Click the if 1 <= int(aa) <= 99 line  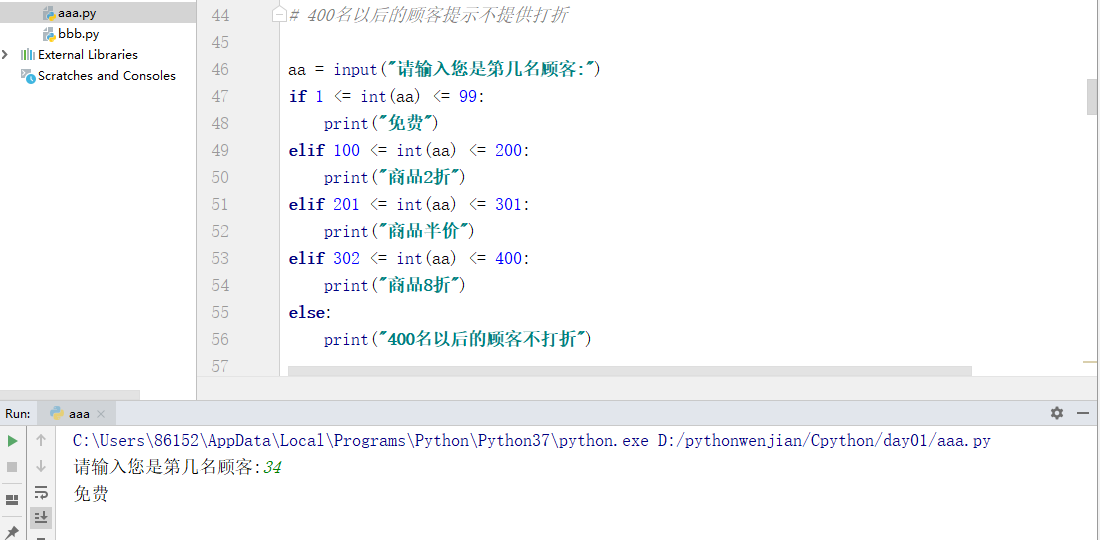point(387,96)
